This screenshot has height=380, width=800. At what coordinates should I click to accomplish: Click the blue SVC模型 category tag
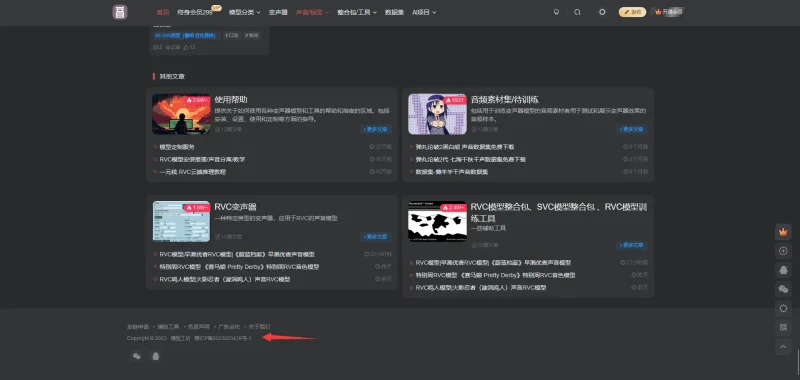coord(186,36)
